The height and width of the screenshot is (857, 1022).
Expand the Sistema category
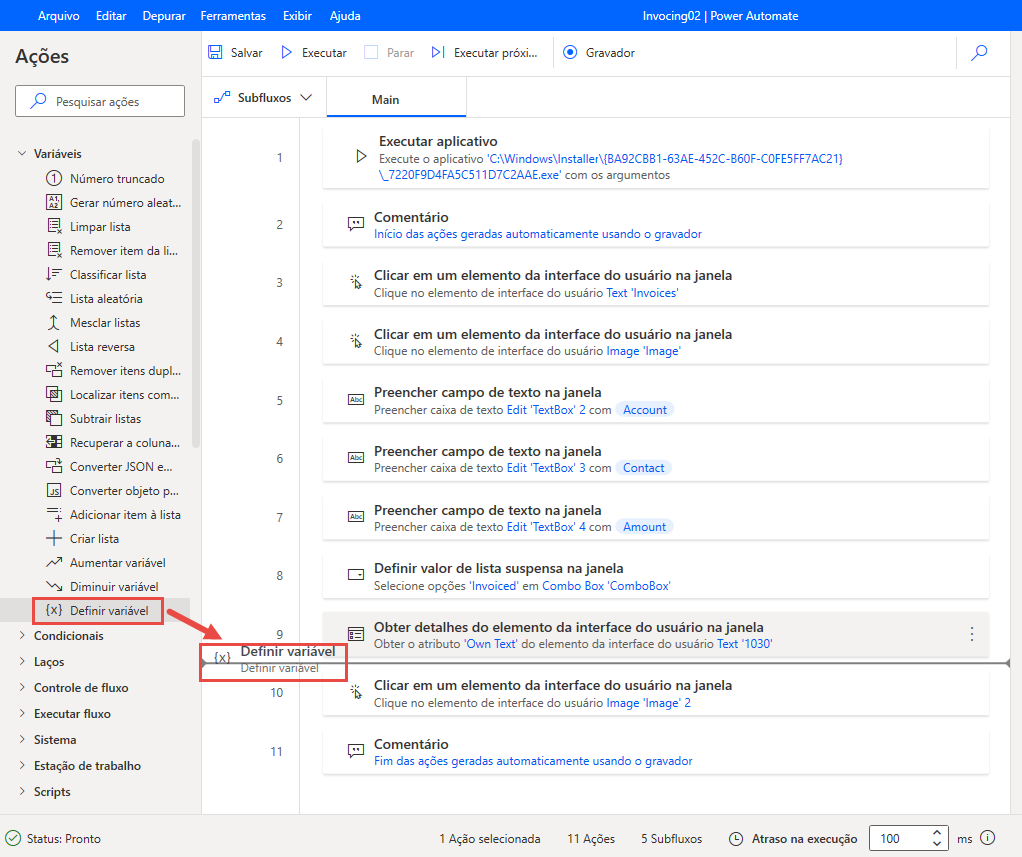[x=22, y=740]
